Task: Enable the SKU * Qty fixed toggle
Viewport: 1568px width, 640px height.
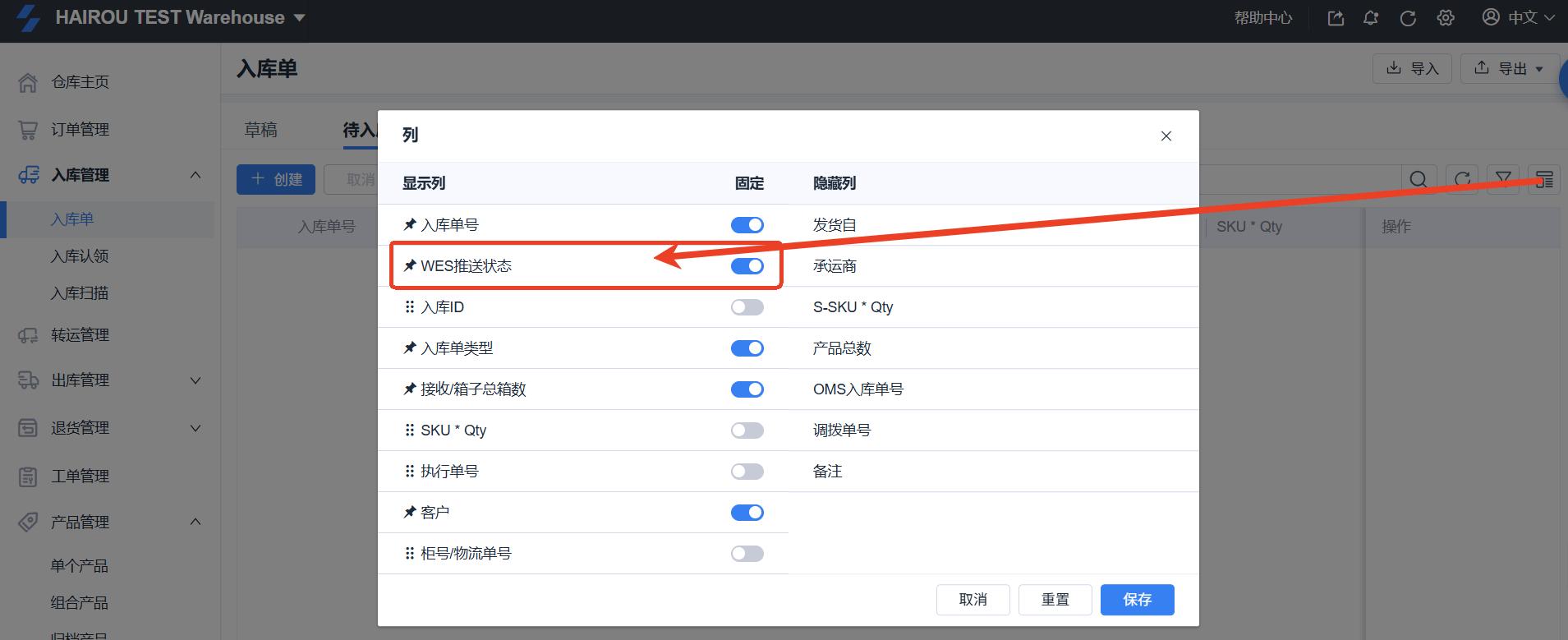Action: tap(747, 431)
